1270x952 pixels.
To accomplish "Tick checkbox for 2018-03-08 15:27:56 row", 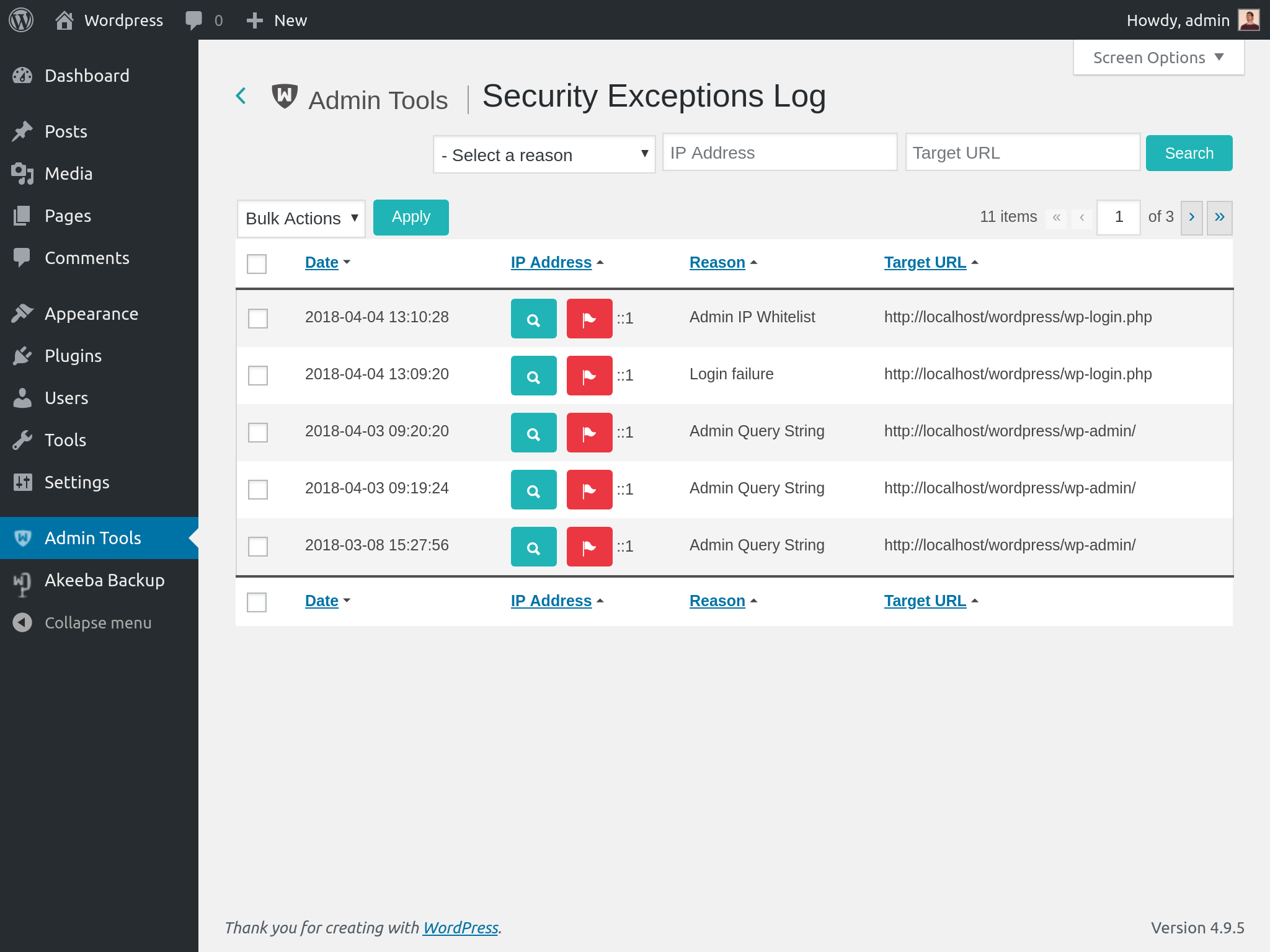I will click(258, 547).
